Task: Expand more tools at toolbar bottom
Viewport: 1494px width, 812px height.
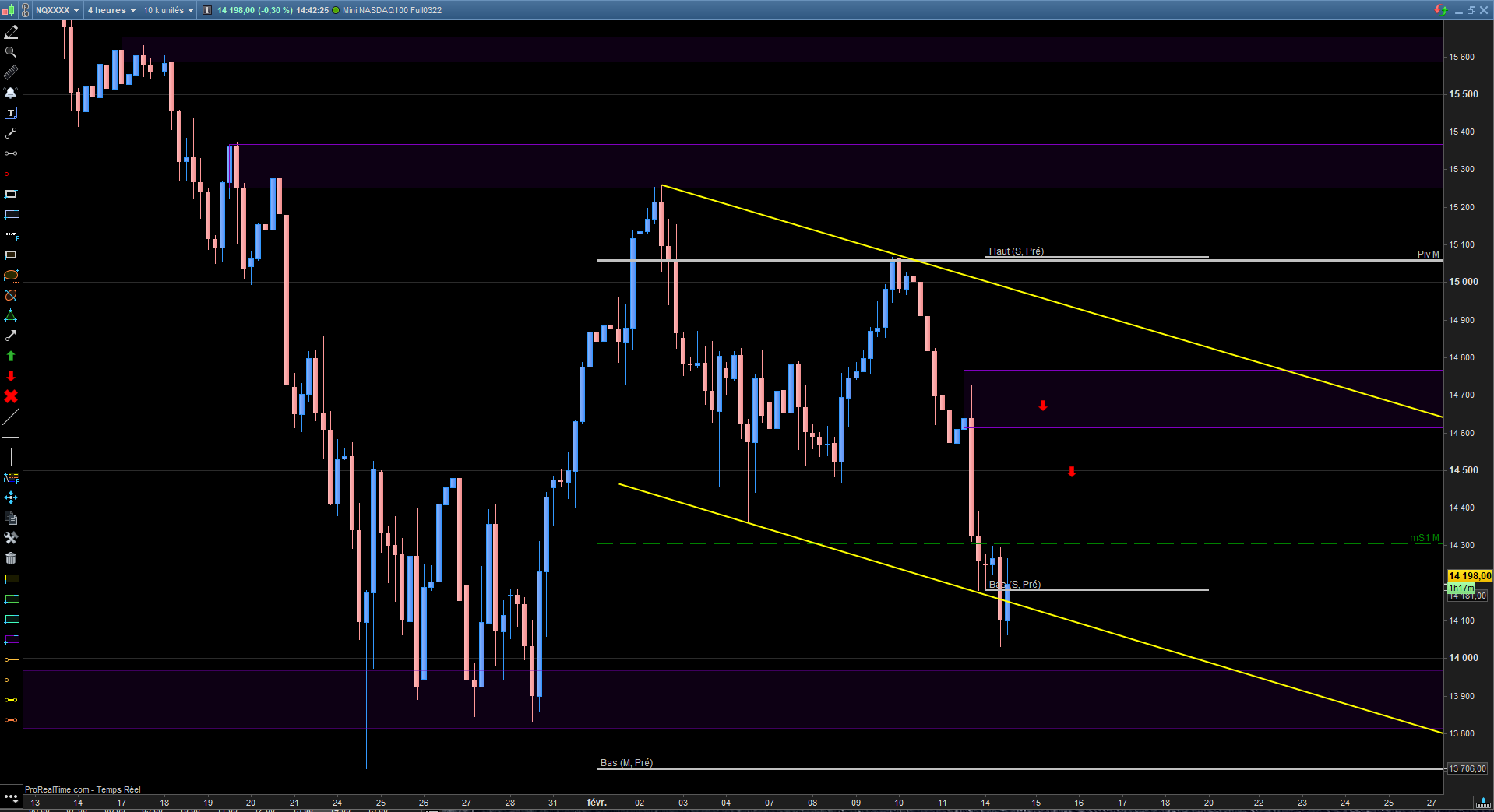Action: [x=11, y=798]
